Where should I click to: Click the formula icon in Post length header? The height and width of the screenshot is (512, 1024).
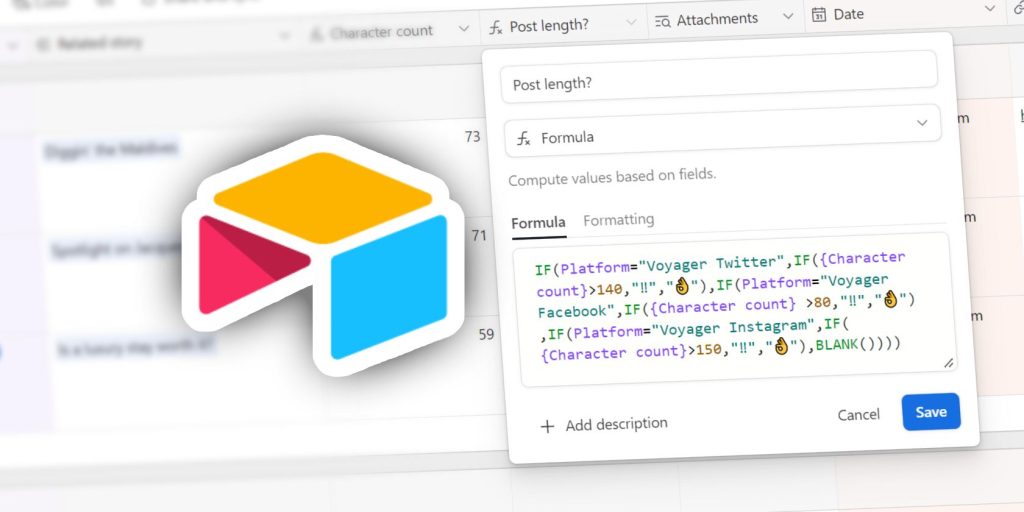tap(496, 26)
